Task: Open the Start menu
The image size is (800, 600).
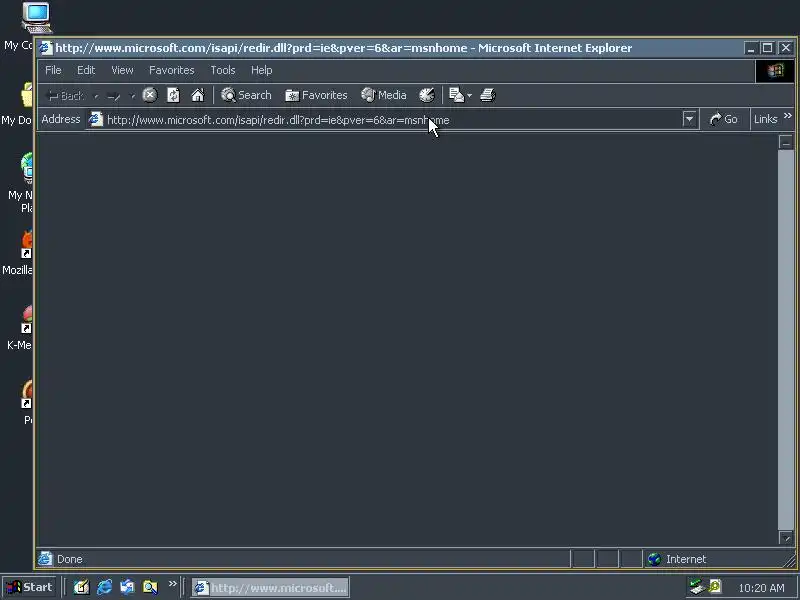Action: (29, 587)
